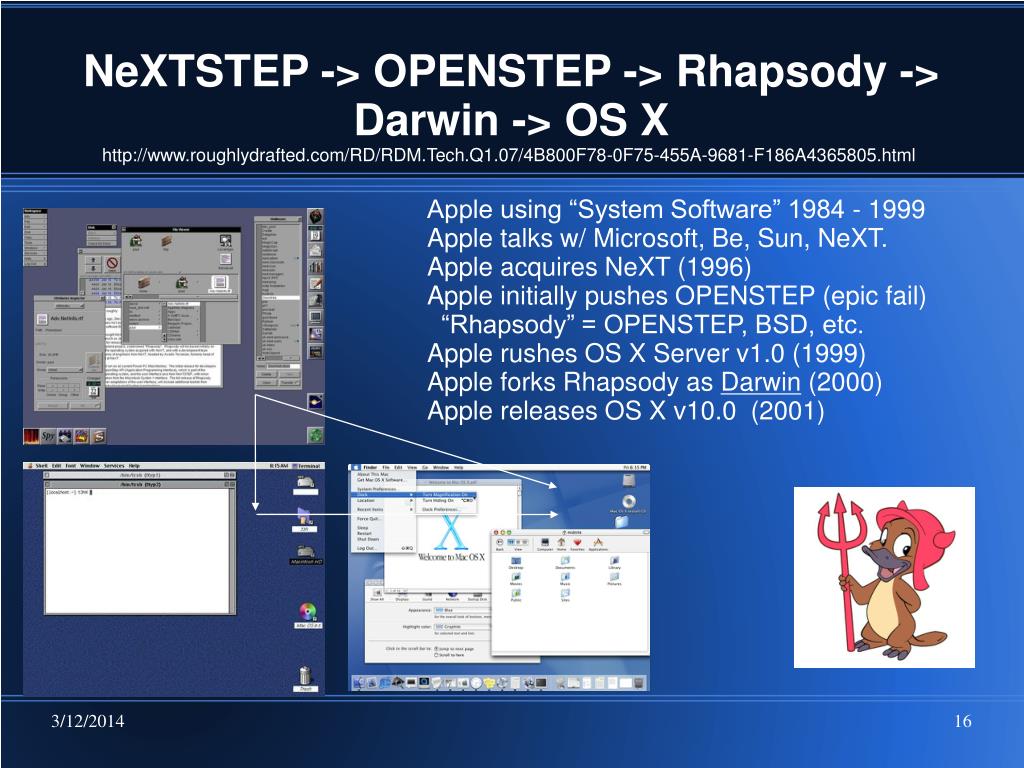This screenshot has width=1024, height=768.
Task: Click the Trash can on Rhapsody desktop
Action: 305,678
